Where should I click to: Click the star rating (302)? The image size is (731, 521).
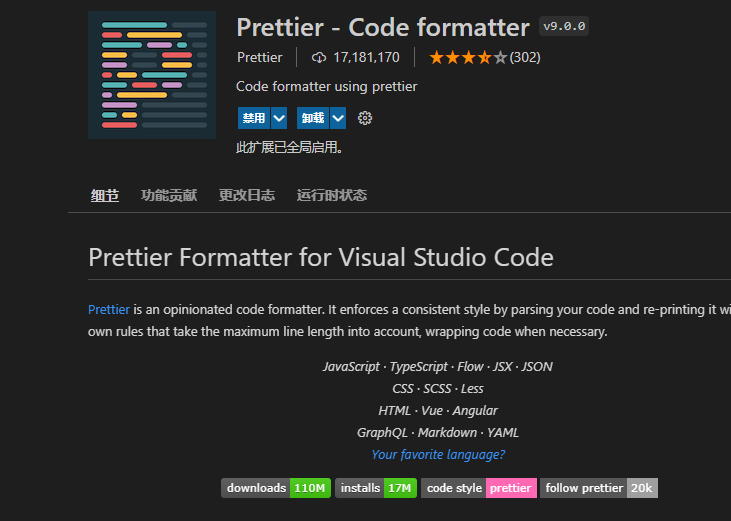coord(484,57)
